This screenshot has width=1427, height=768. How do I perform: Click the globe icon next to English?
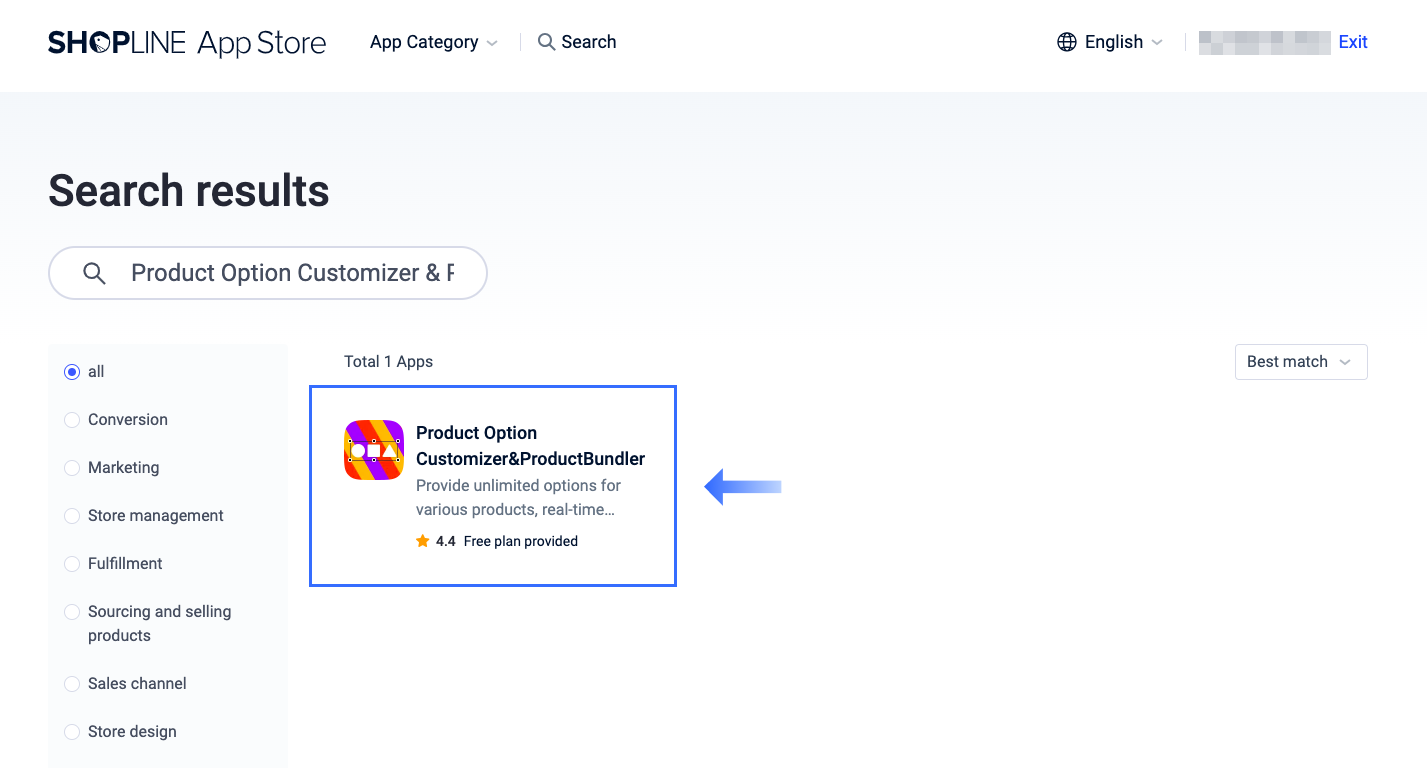pos(1065,42)
